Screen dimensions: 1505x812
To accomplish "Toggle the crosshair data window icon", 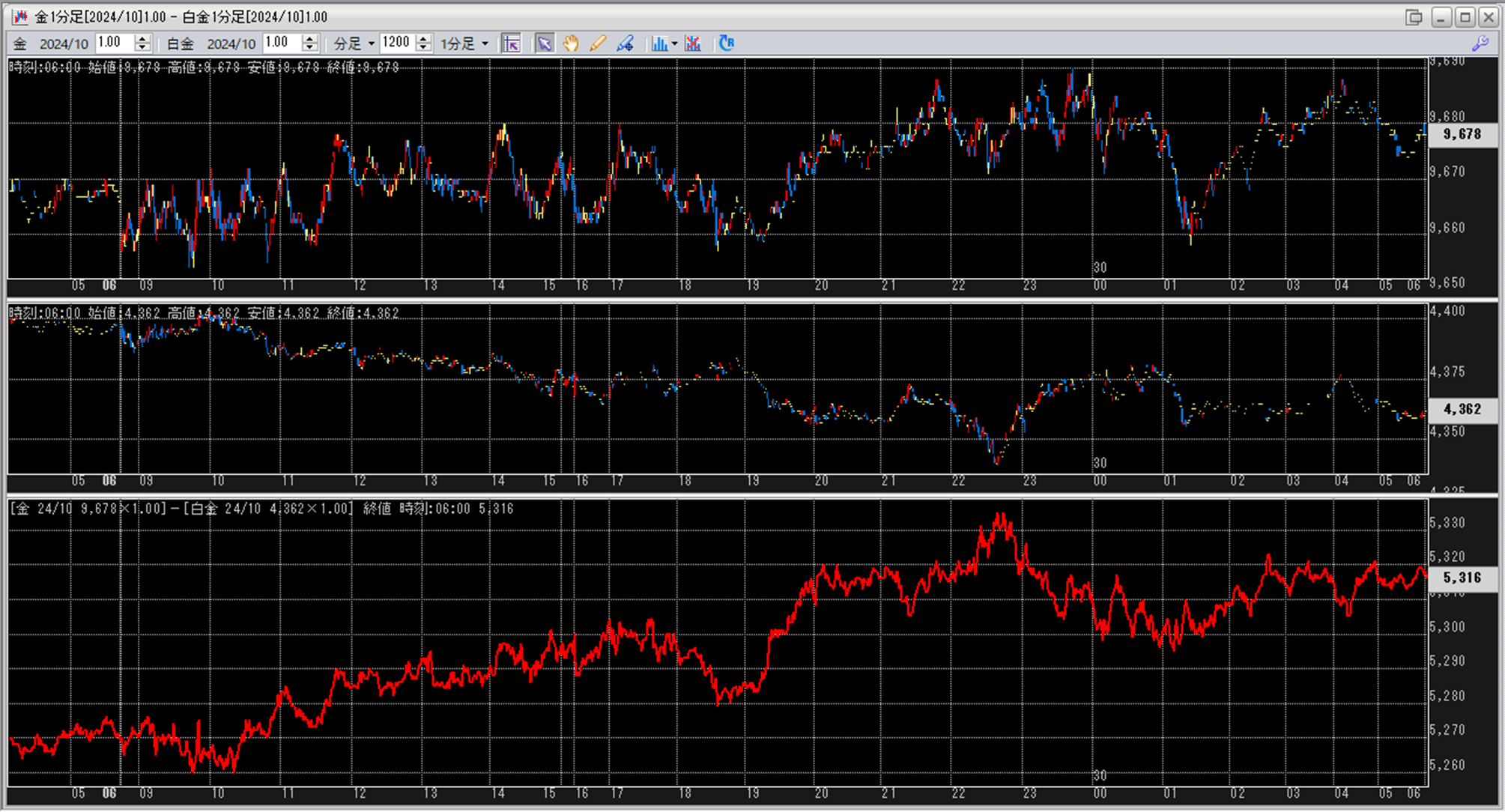I will click(512, 43).
